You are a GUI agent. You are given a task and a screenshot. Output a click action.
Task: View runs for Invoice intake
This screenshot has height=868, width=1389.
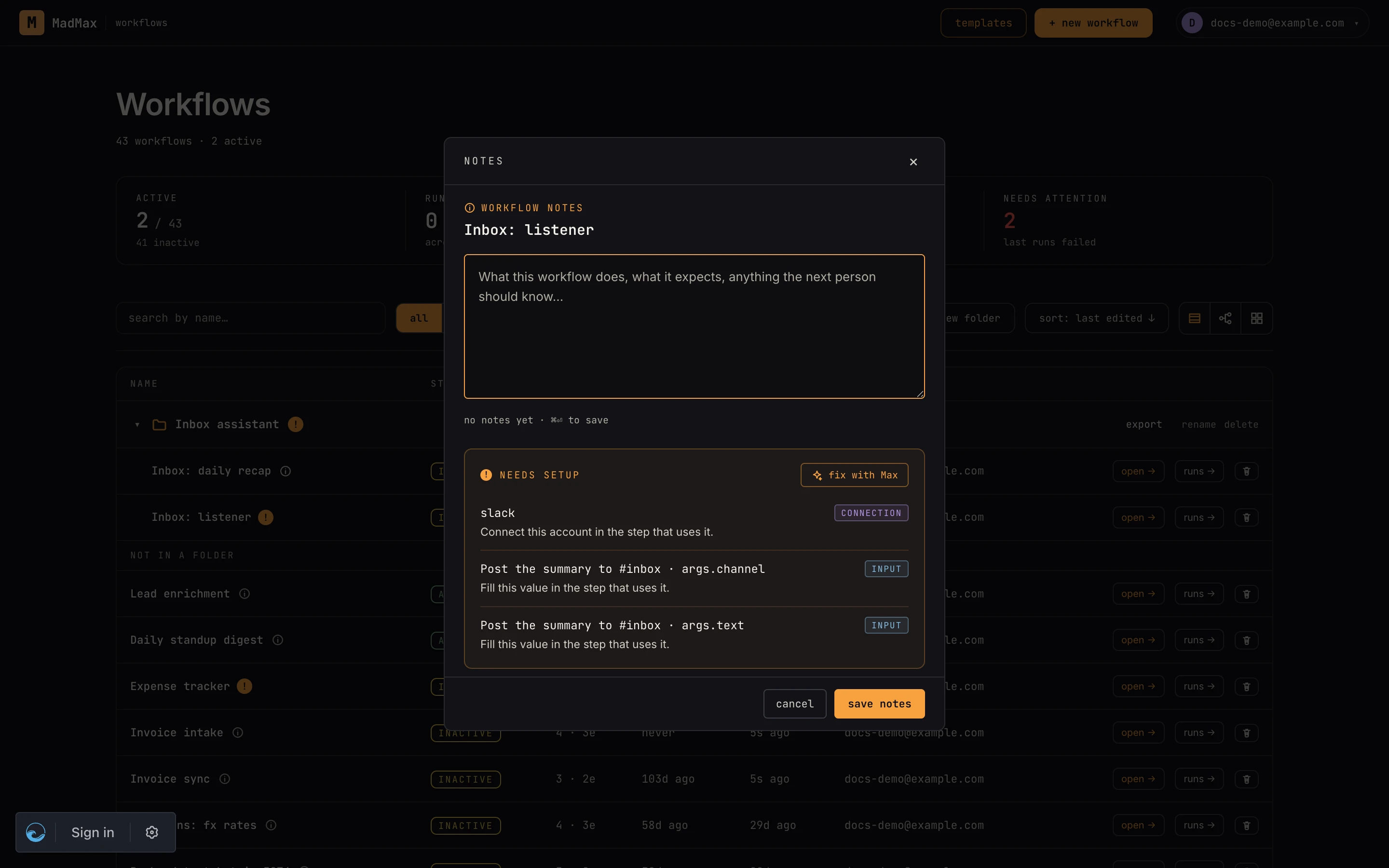coord(1198,732)
